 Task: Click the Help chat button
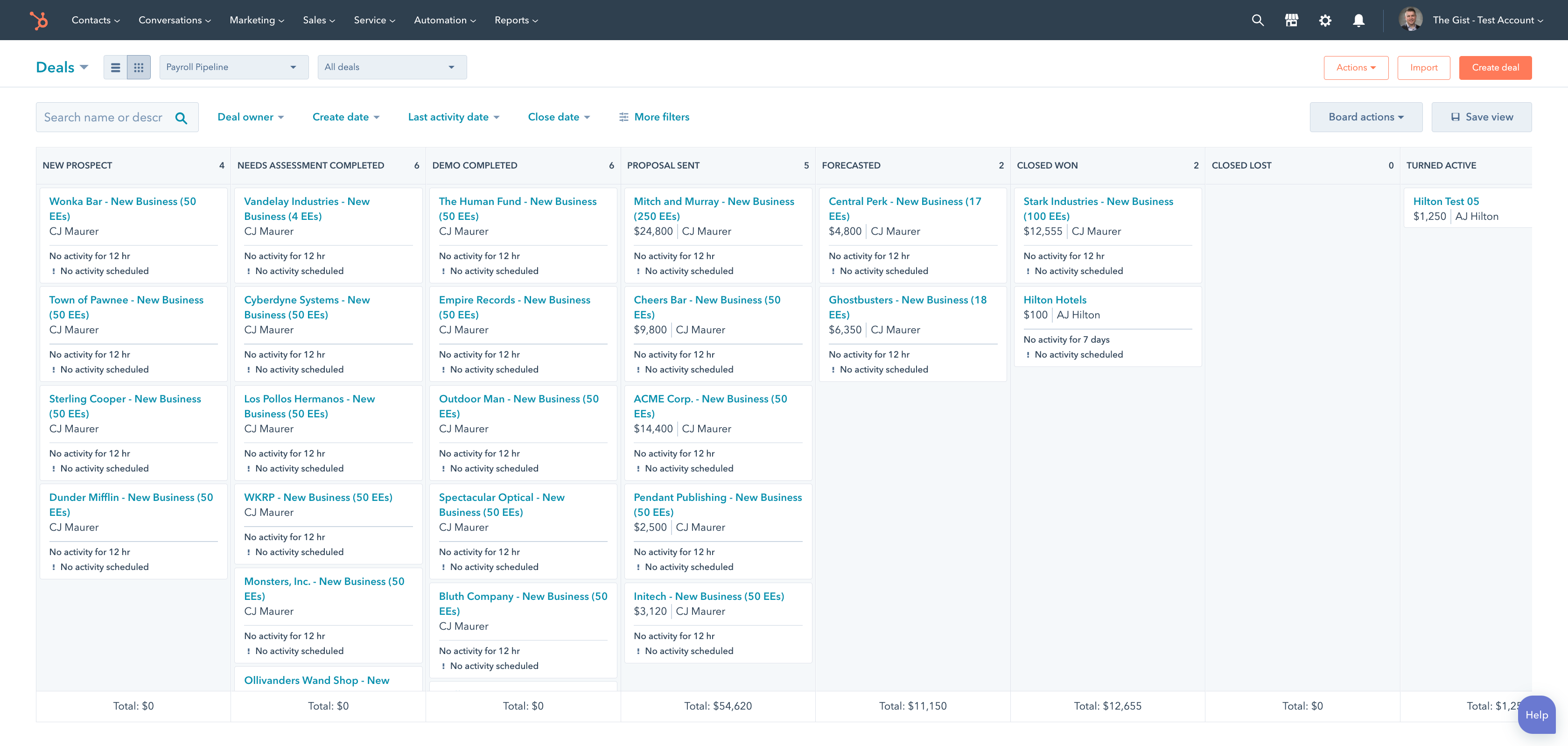(1536, 714)
